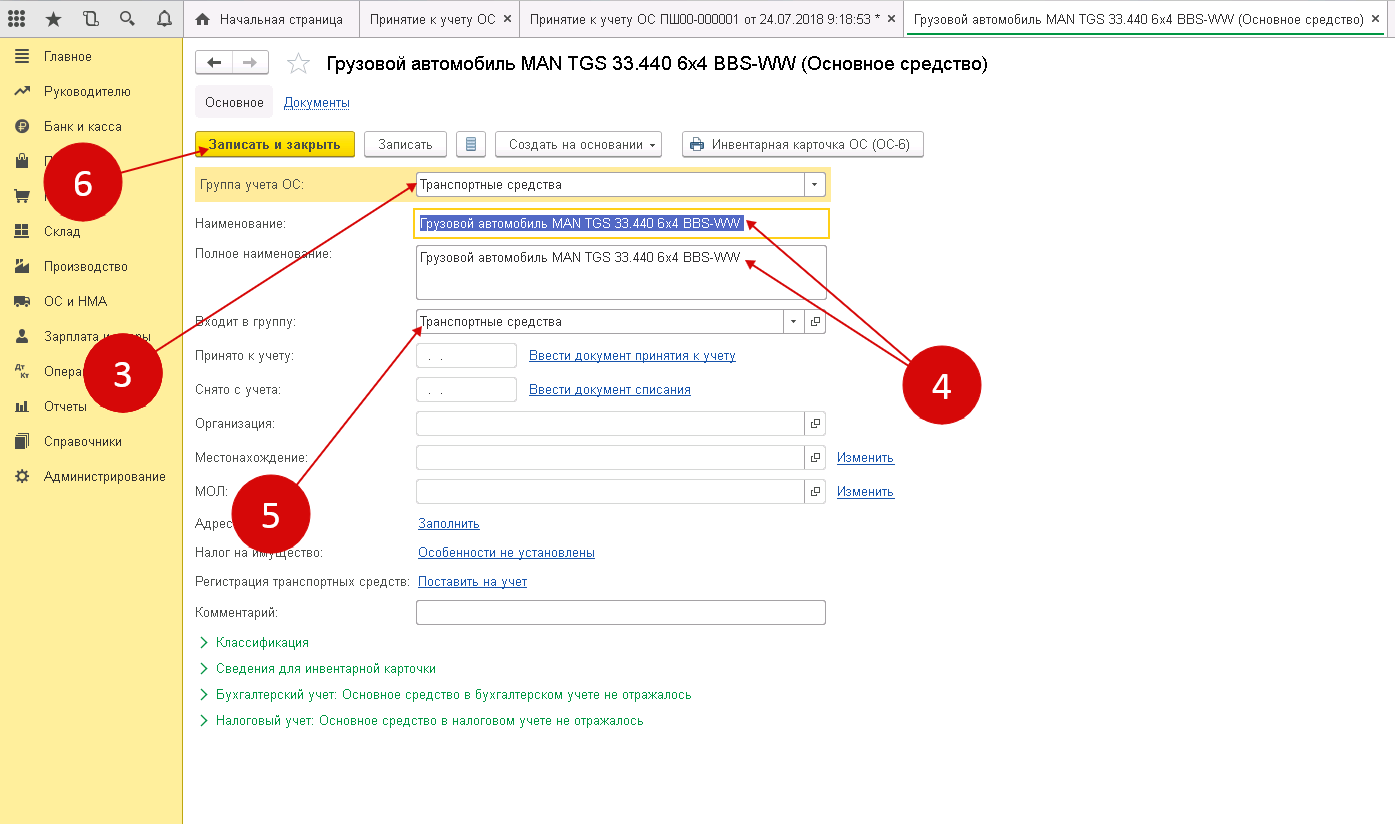Viewport: 1395px width, 824px height.
Task: Switch to Принятие к учету ОС tab
Action: coord(433,19)
